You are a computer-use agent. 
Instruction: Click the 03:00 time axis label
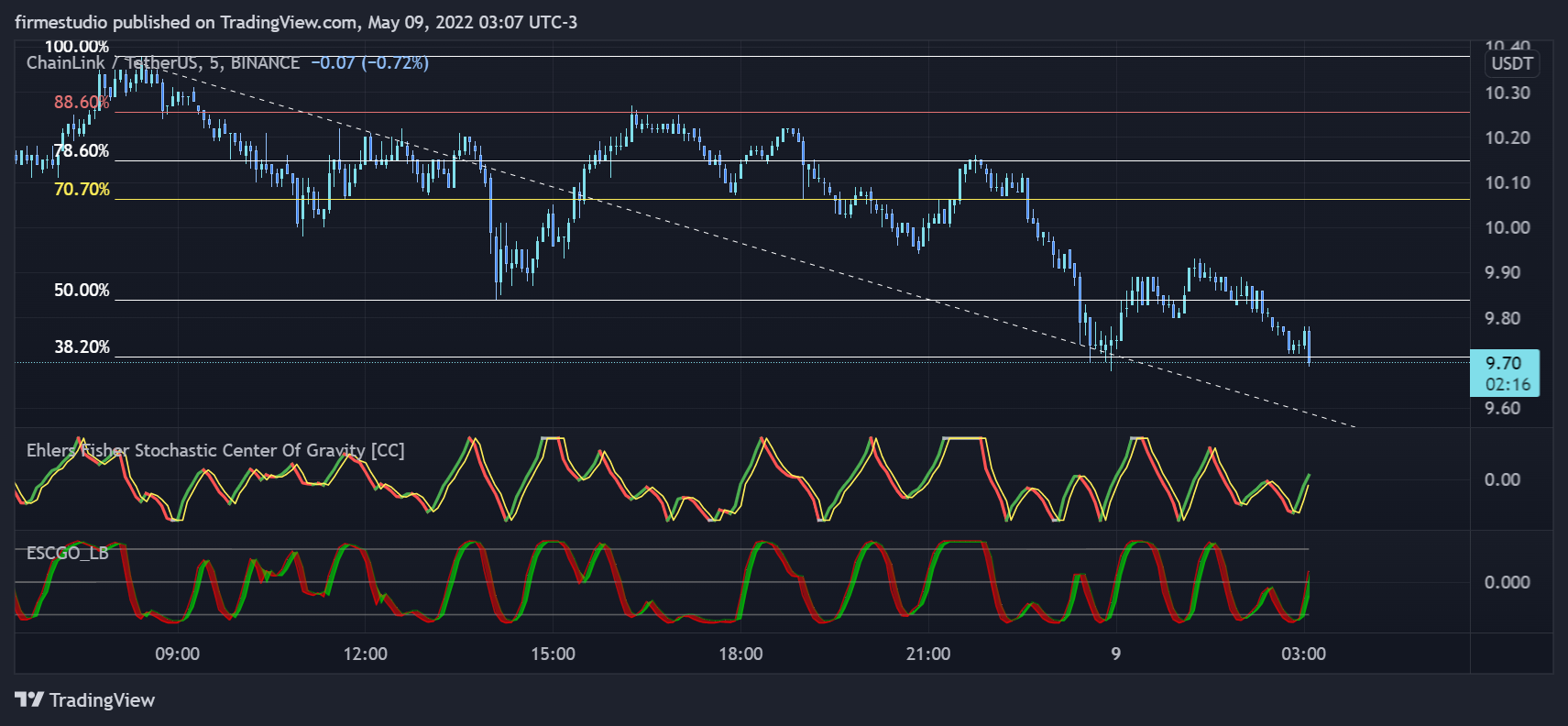click(x=1303, y=654)
